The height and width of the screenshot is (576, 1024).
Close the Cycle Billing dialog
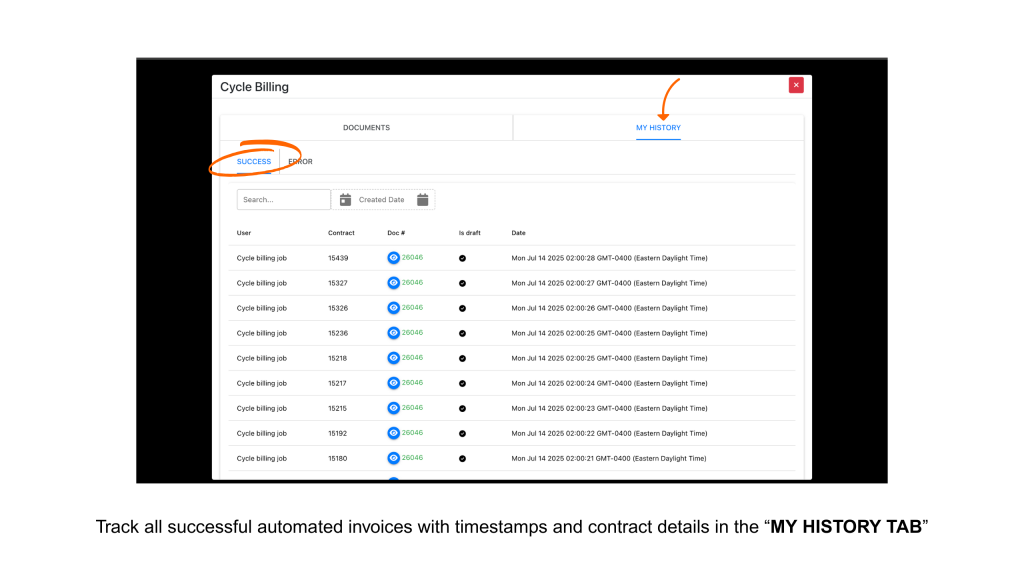pos(796,86)
